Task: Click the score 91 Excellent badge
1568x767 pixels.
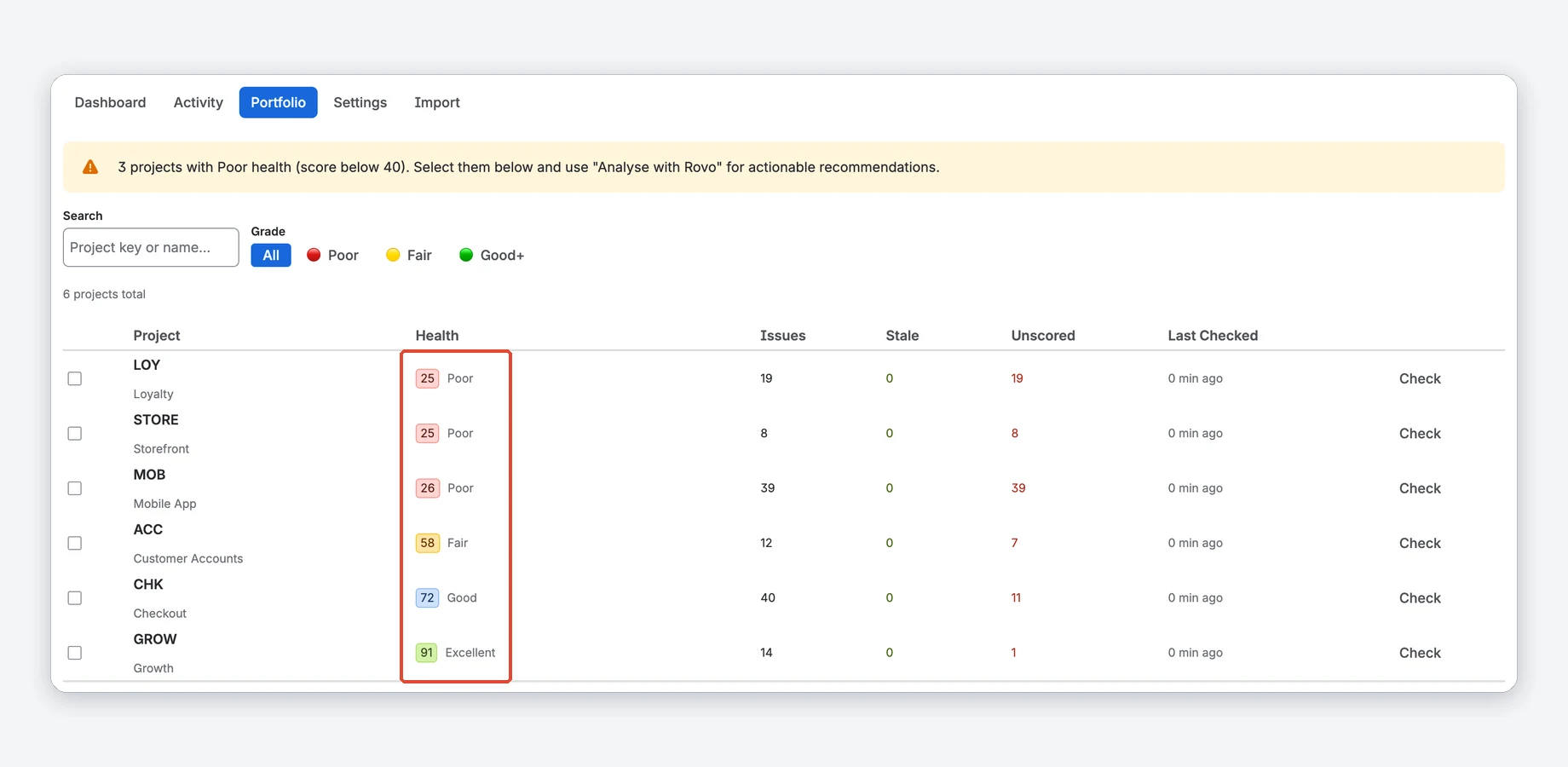Action: [x=426, y=653]
